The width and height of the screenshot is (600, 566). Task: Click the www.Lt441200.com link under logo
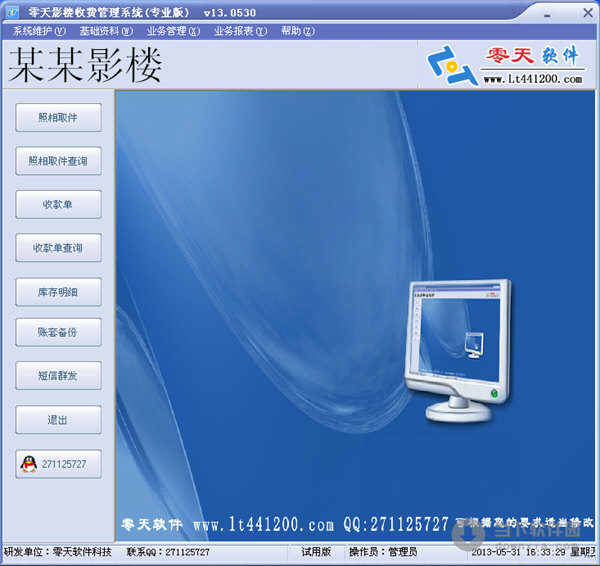(533, 79)
